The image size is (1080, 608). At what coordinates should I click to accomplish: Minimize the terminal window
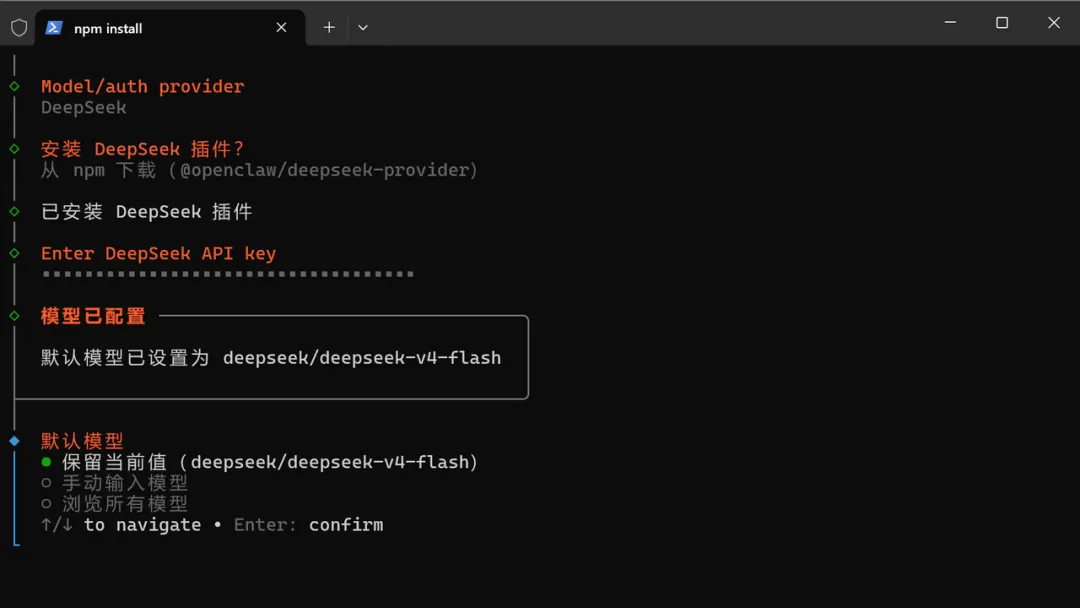click(951, 23)
